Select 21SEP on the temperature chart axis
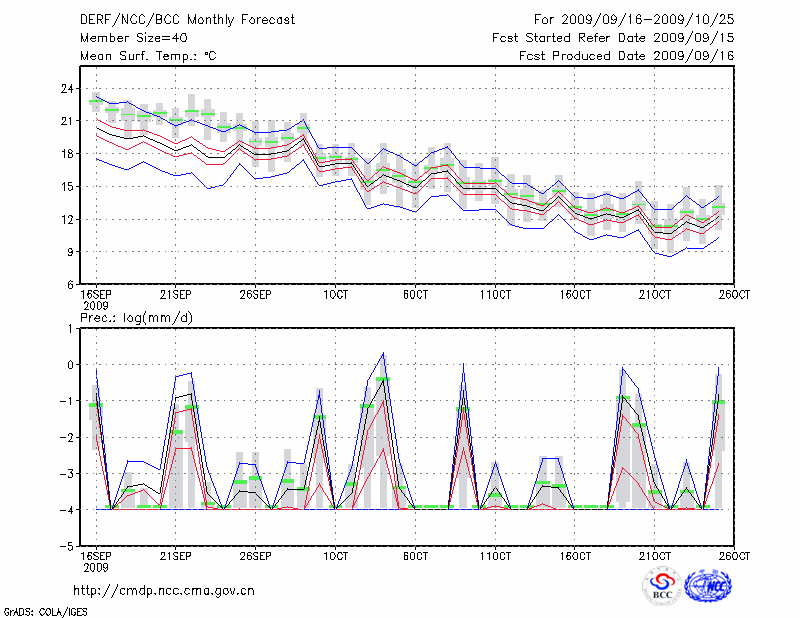The width and height of the screenshot is (800, 618). pyautogui.click(x=175, y=294)
